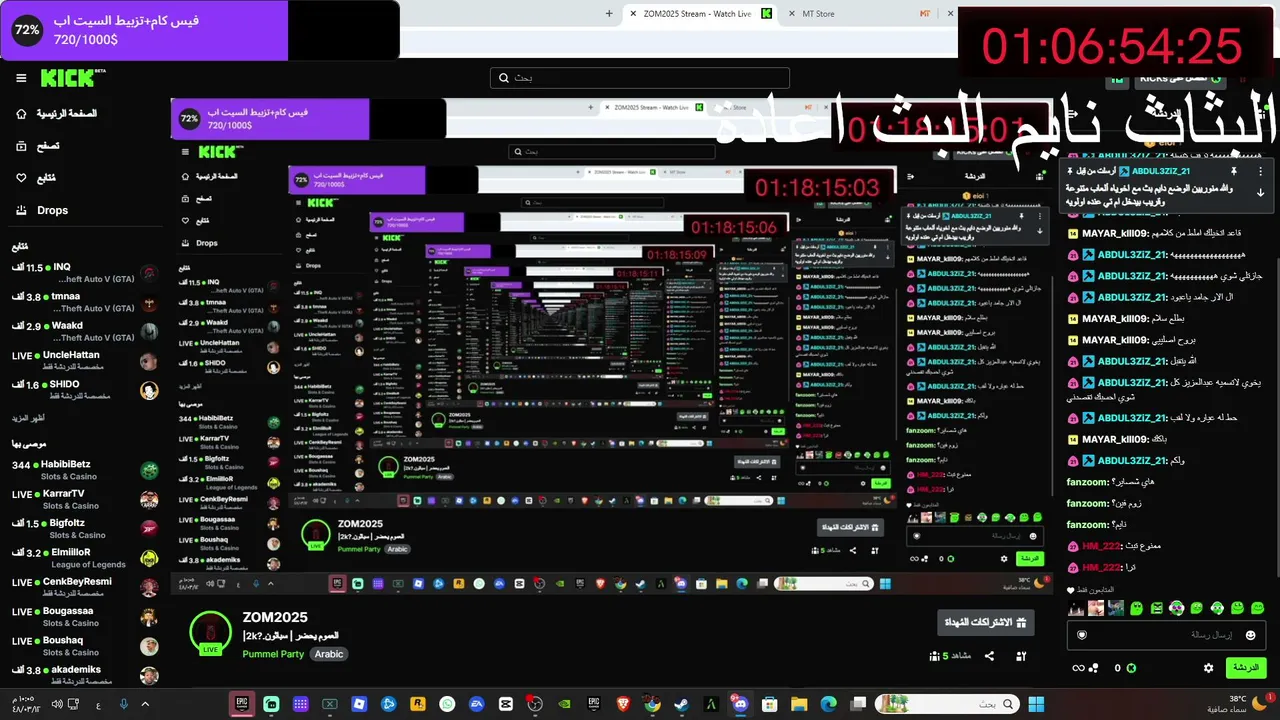This screenshot has height=720, width=1280.
Task: Click the channel points icon
Action: pyautogui.click(x=1094, y=668)
